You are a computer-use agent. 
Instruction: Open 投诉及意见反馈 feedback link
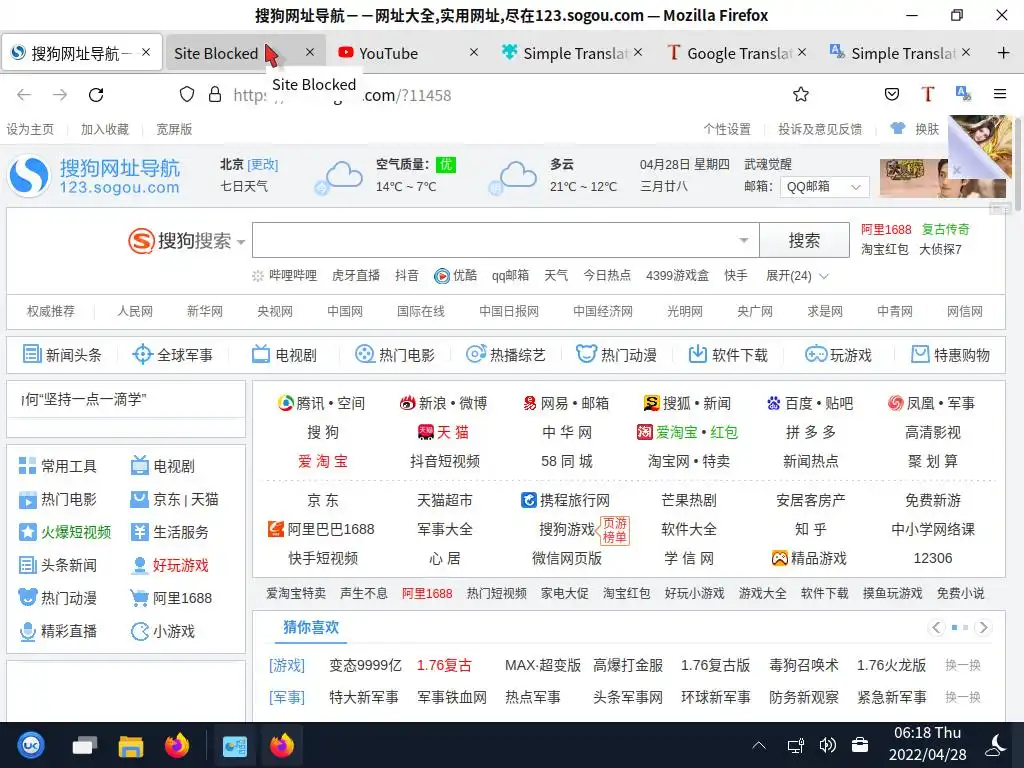point(820,129)
